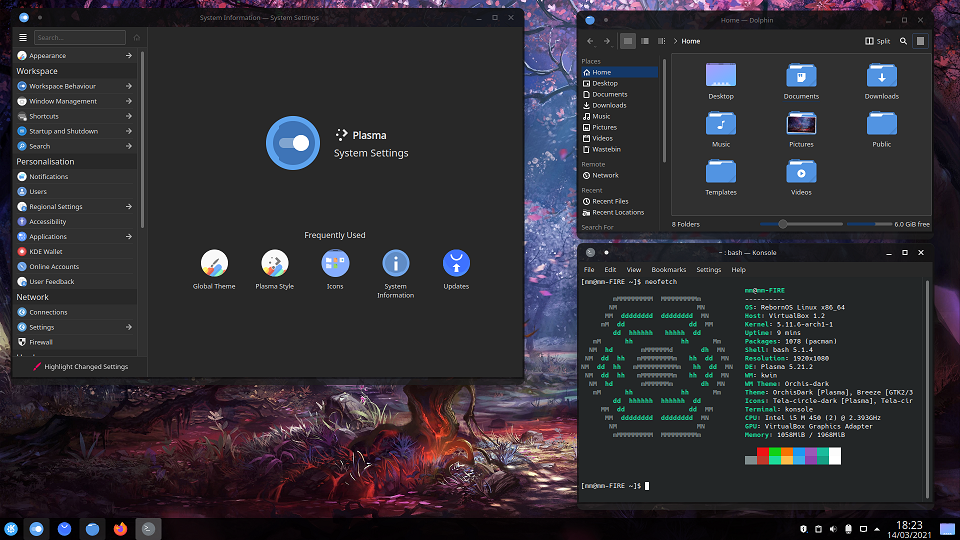
Task: Switch Dolphin to compact view mode
Action: click(645, 41)
